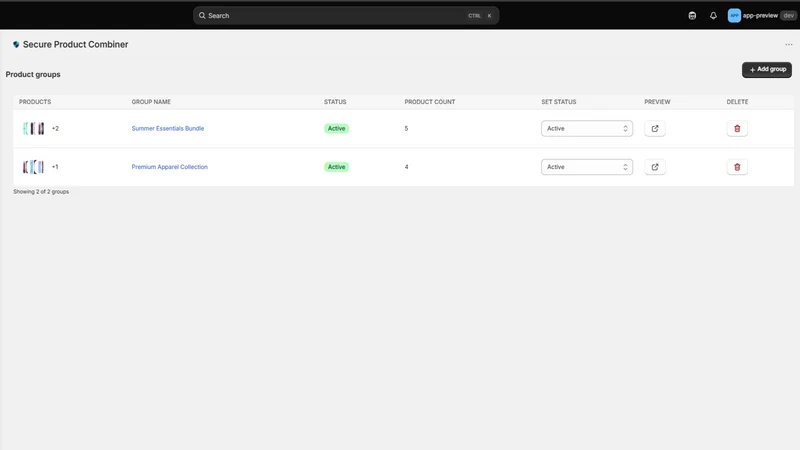
Task: Click the dev badge in top bar
Action: 788,16
